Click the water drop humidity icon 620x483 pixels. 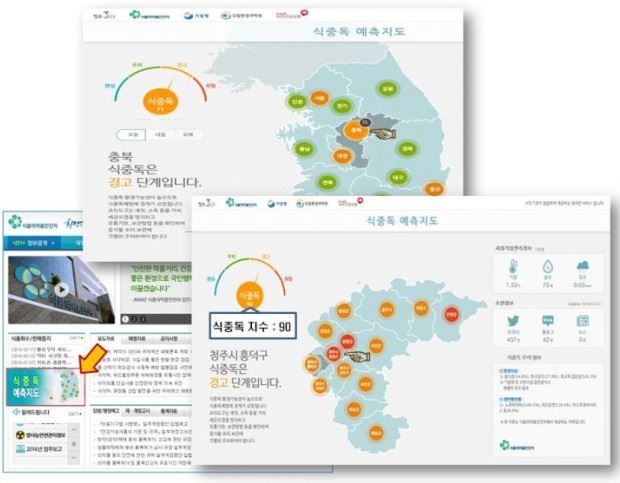point(549,266)
